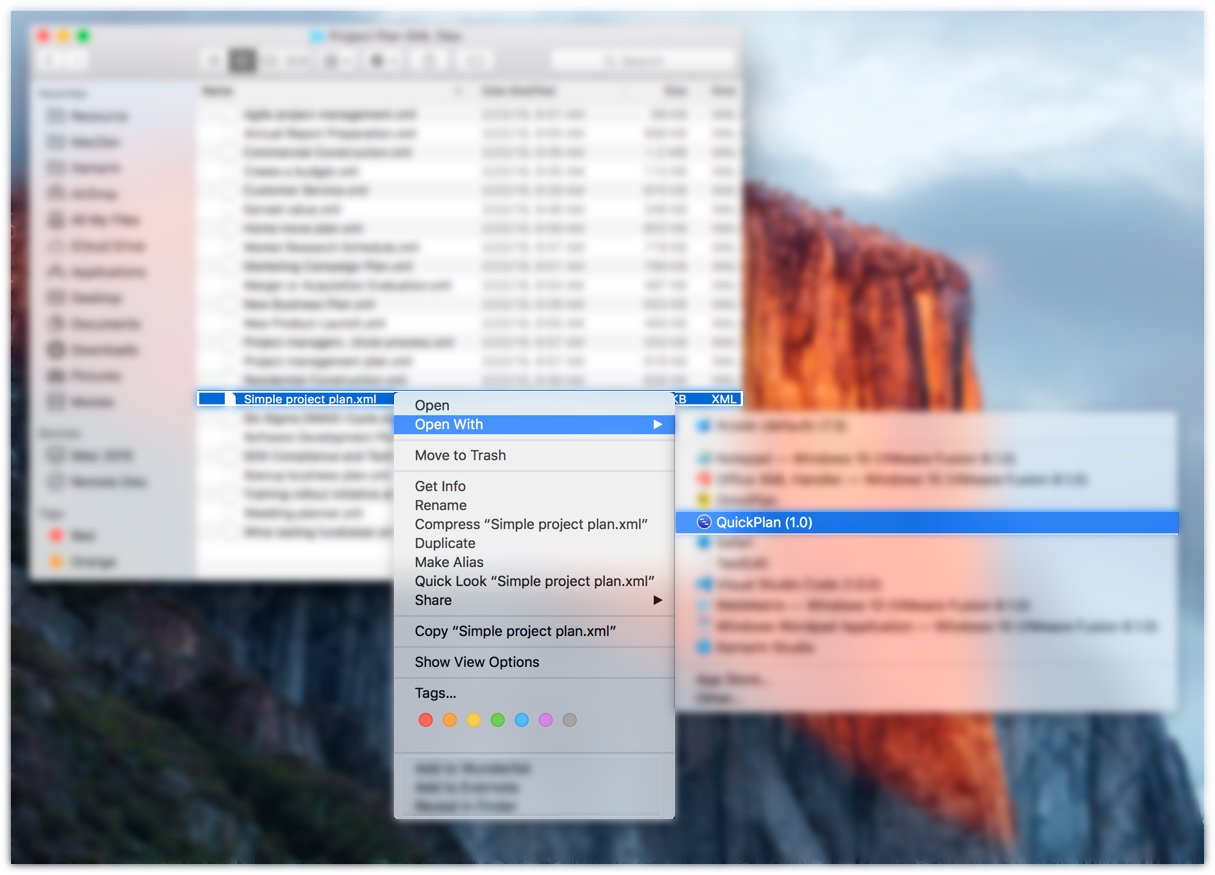Screen dimensions: 1215x875
Task: Expand the Share submenu arrow
Action: (x=657, y=600)
